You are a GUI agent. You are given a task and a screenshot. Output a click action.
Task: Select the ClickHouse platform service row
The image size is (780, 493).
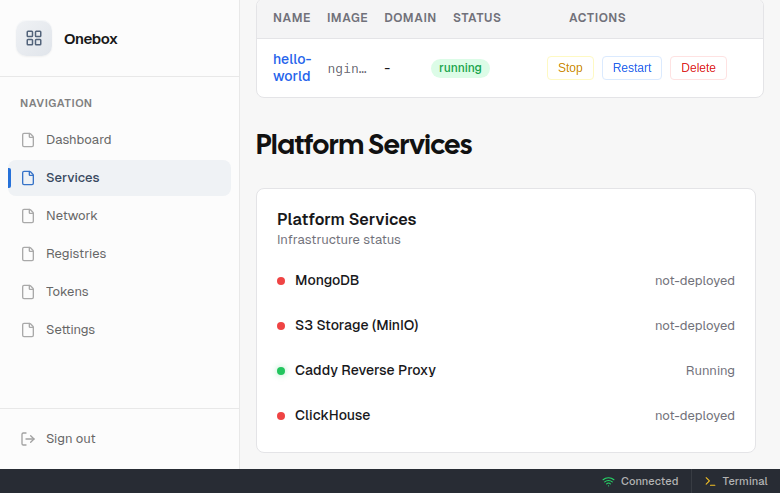(x=332, y=416)
